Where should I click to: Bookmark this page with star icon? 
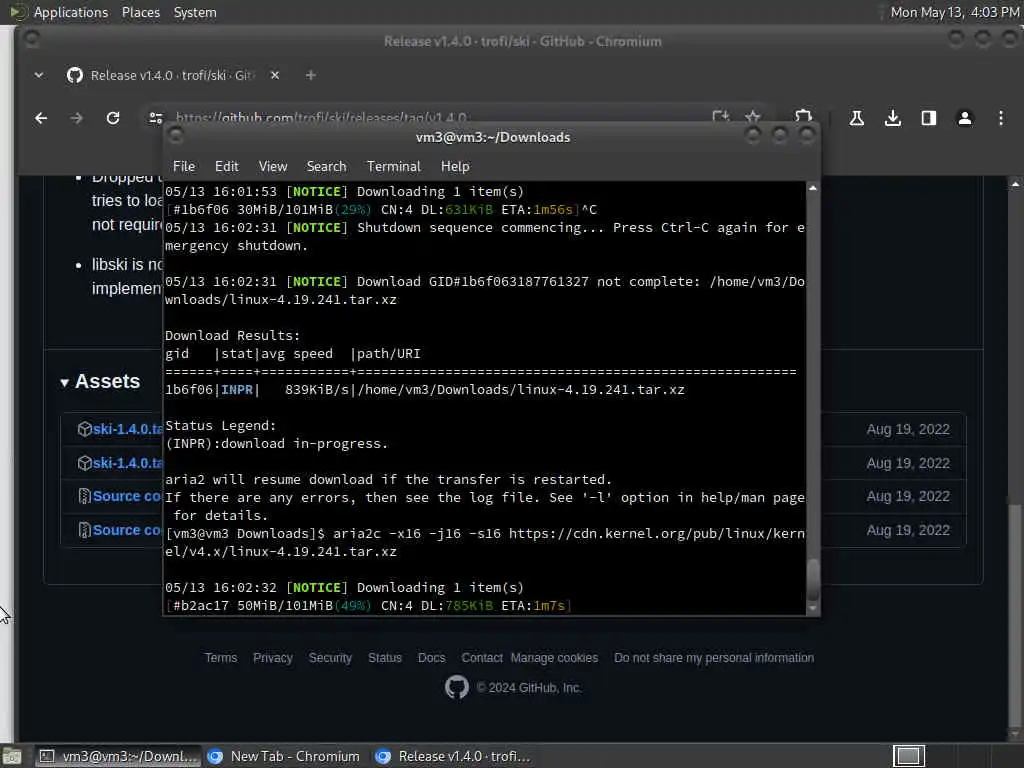[752, 117]
